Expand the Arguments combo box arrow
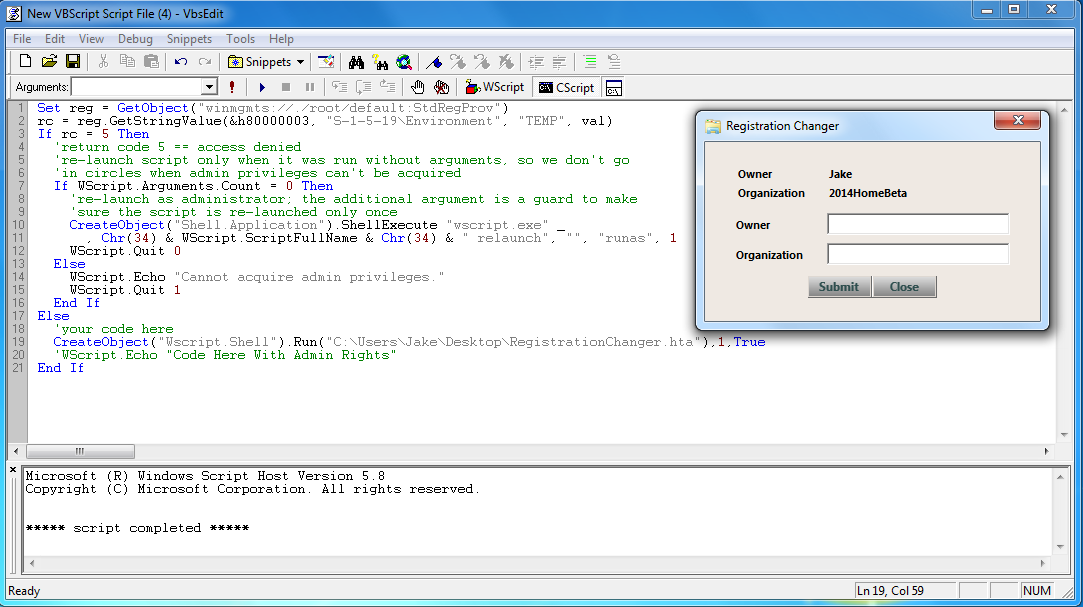1083x607 pixels. [209, 87]
